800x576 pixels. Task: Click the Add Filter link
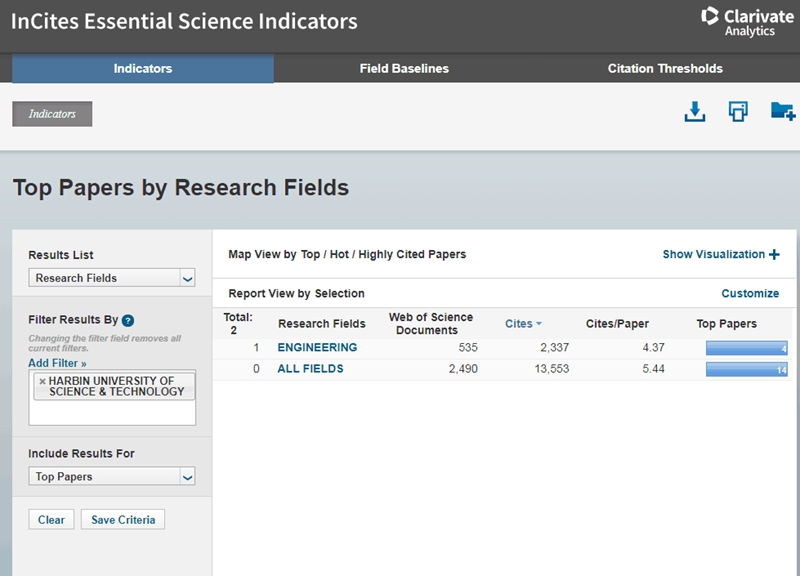pyautogui.click(x=57, y=363)
